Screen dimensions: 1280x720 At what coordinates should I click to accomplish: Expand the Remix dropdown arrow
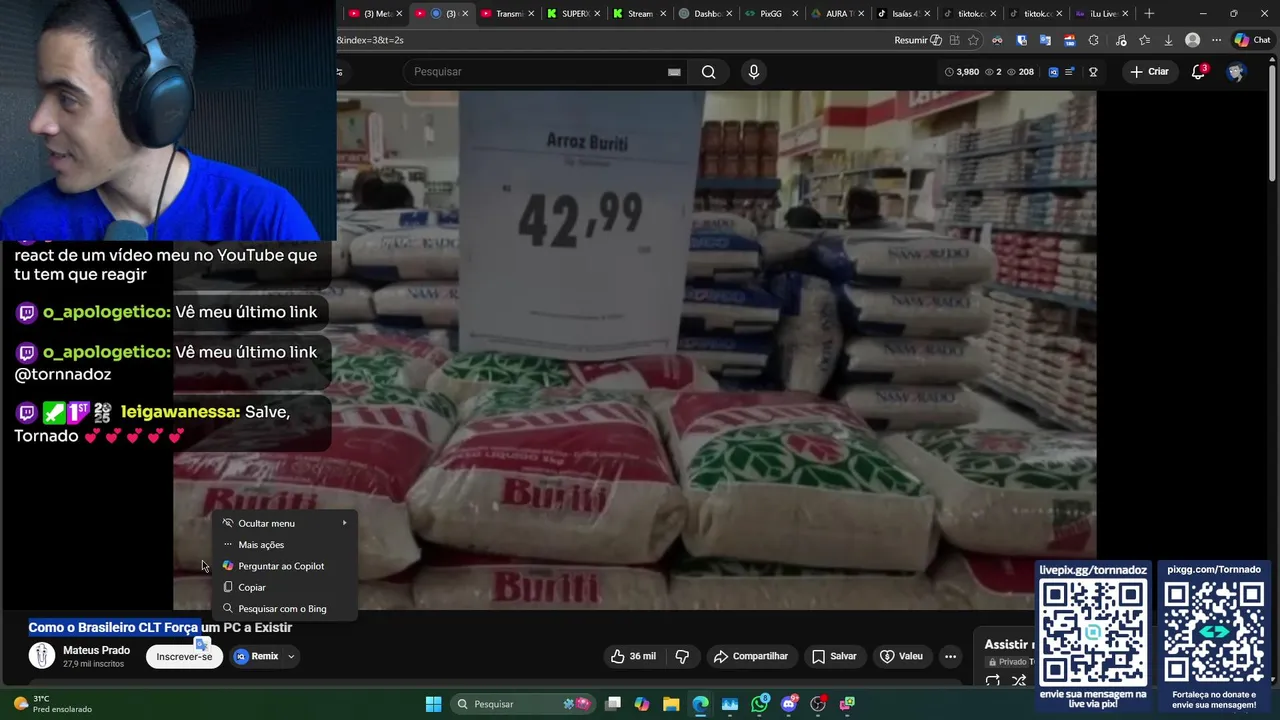tap(291, 657)
